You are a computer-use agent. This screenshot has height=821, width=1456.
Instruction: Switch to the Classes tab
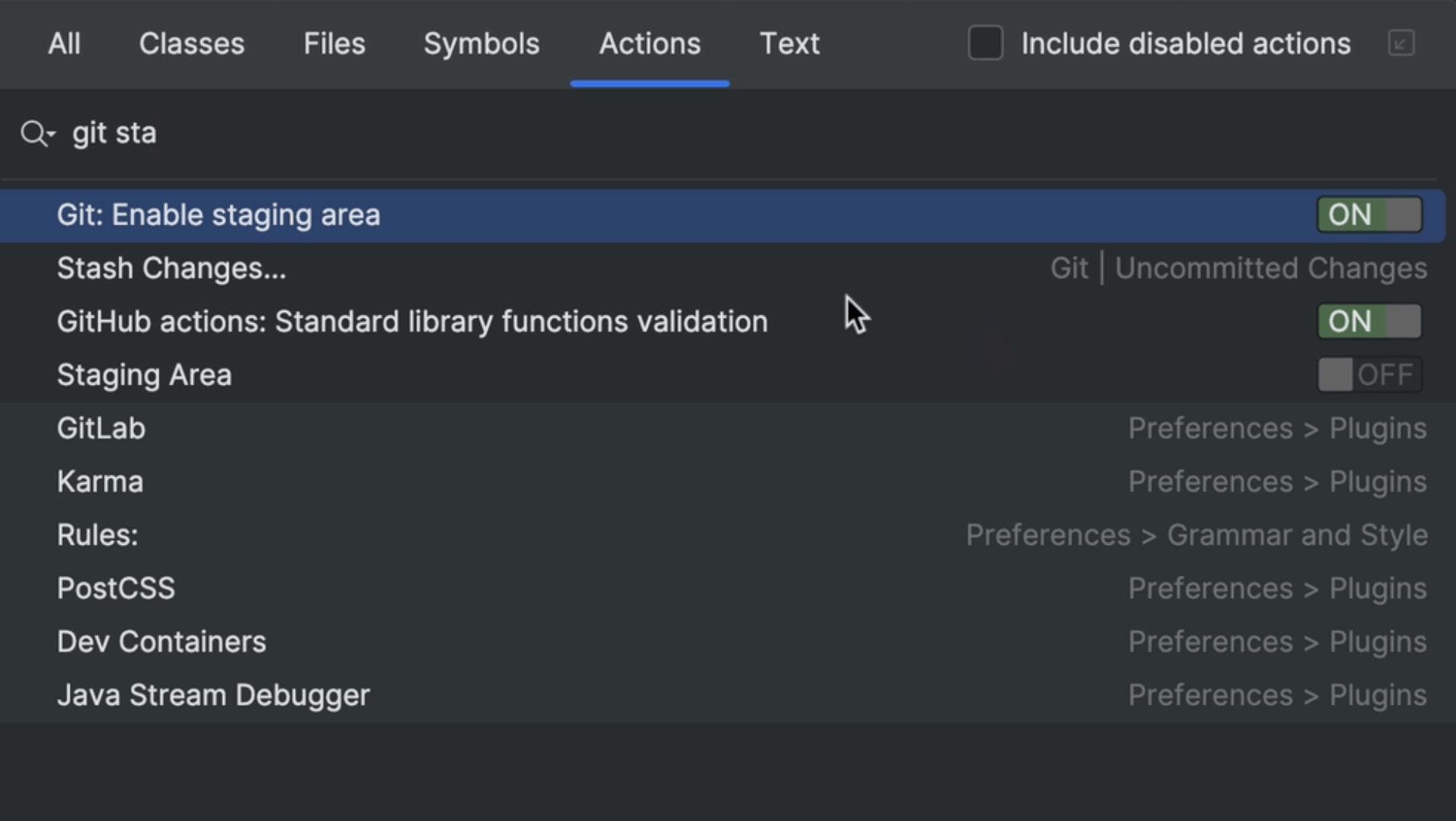[191, 44]
